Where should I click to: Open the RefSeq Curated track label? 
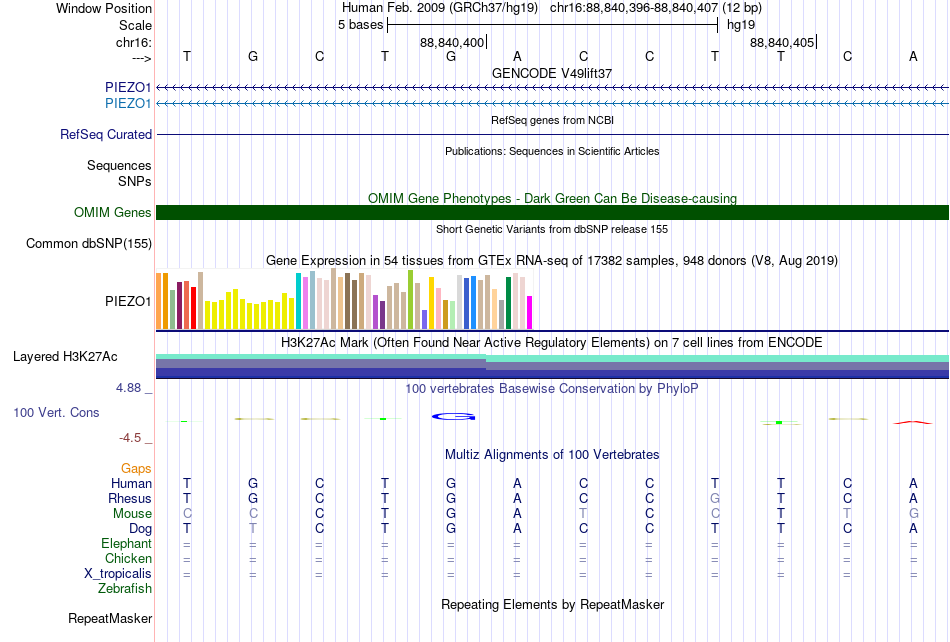point(106,134)
